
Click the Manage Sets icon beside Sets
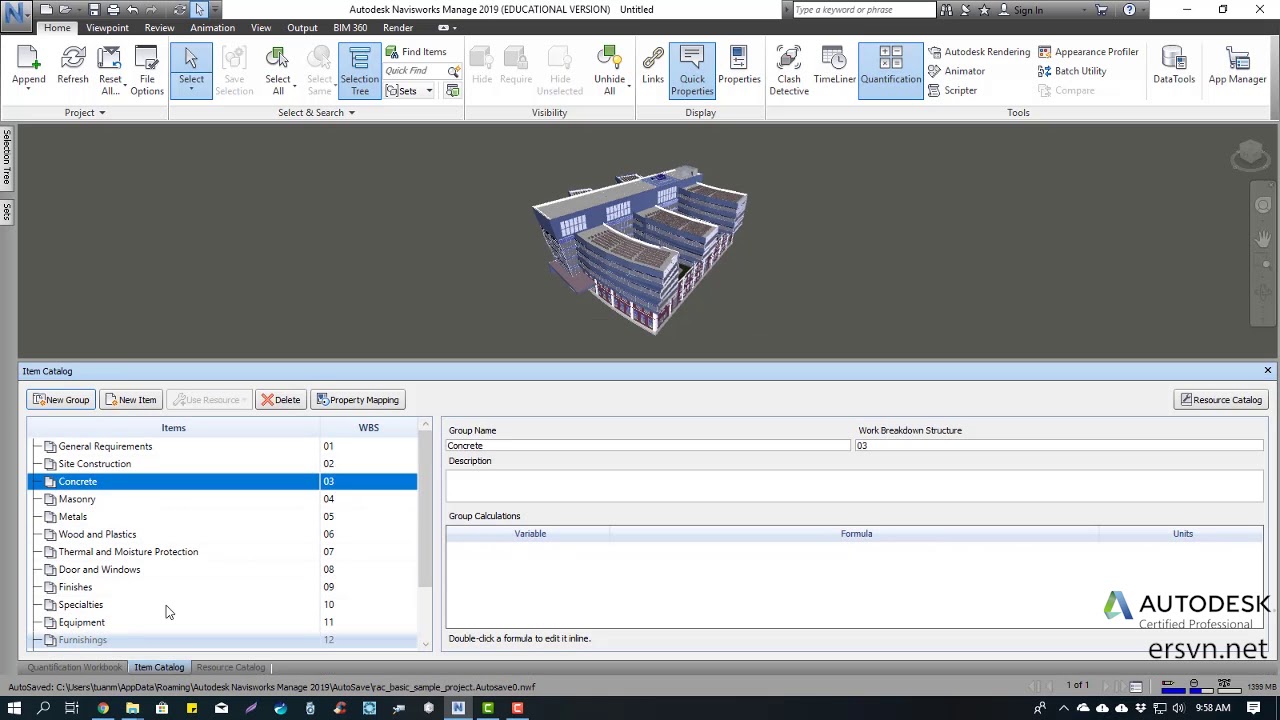pyautogui.click(x=452, y=91)
